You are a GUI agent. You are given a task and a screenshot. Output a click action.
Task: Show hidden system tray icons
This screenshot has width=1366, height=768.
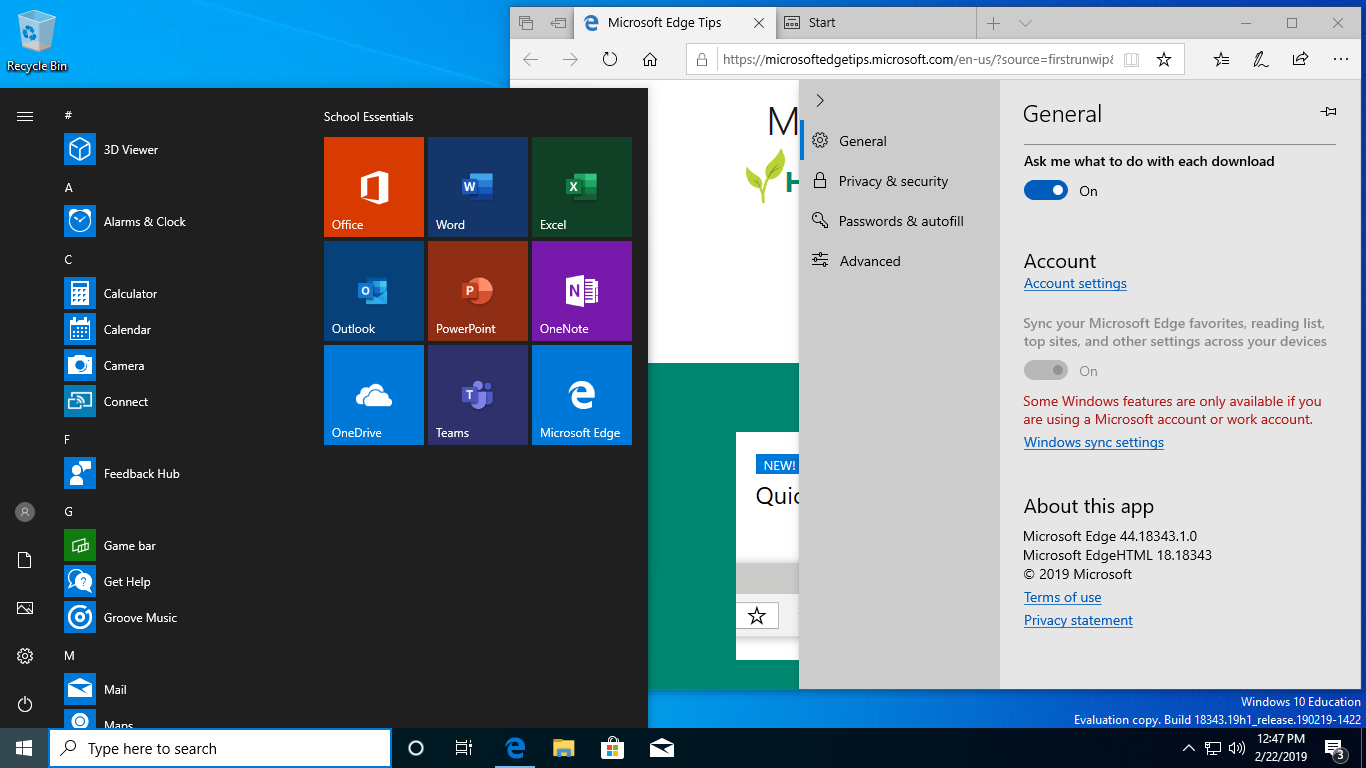pos(1188,748)
